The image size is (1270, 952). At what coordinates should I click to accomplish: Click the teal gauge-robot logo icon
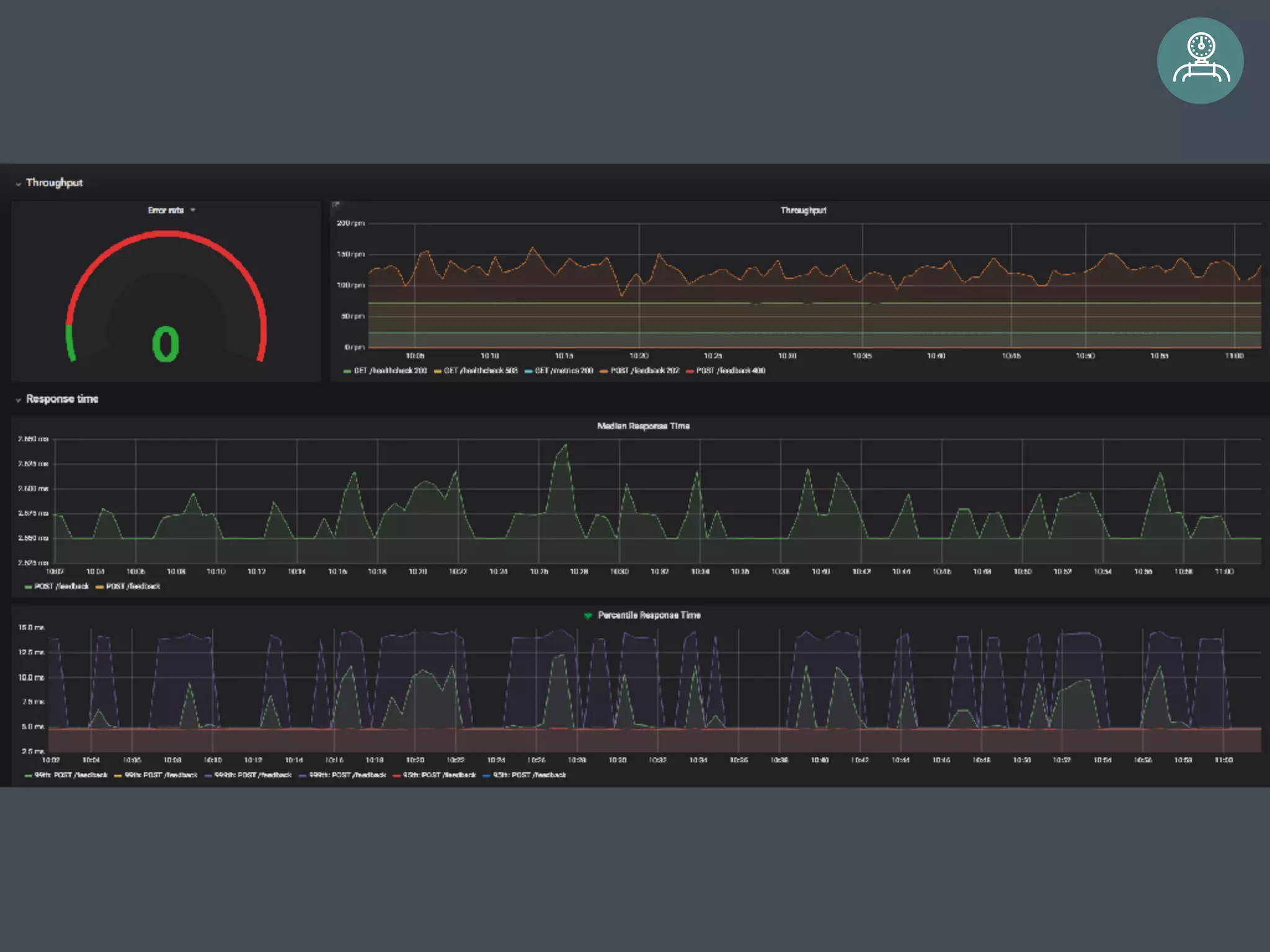pyautogui.click(x=1200, y=61)
